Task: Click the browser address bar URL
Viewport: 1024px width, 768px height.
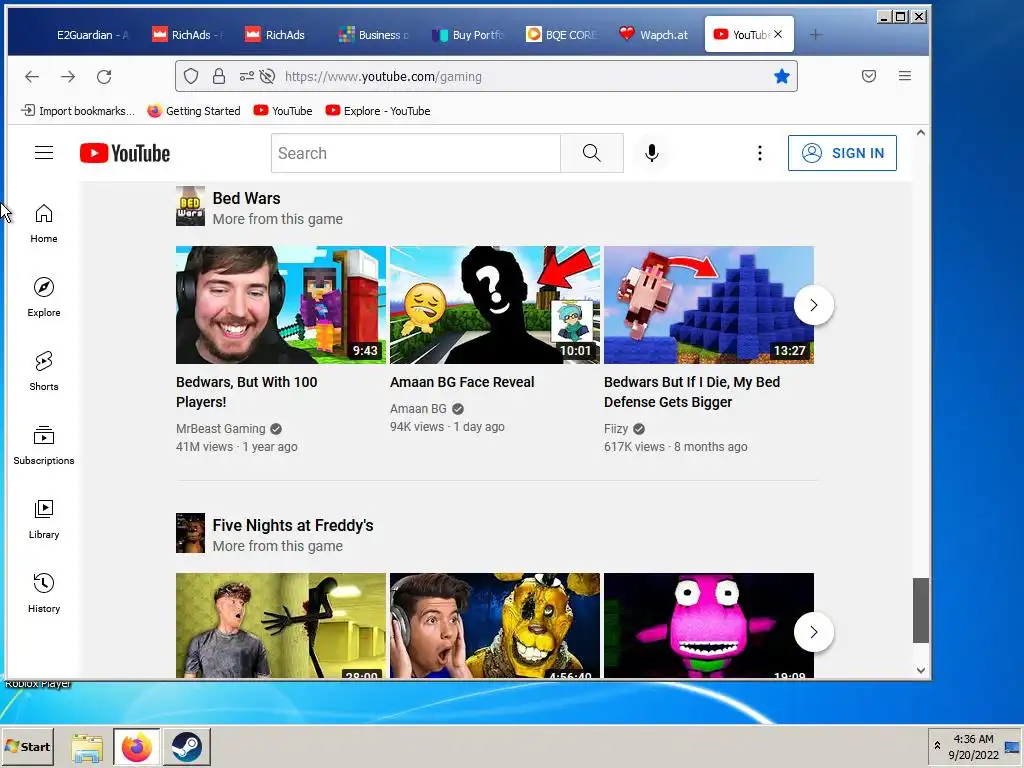Action: (383, 76)
